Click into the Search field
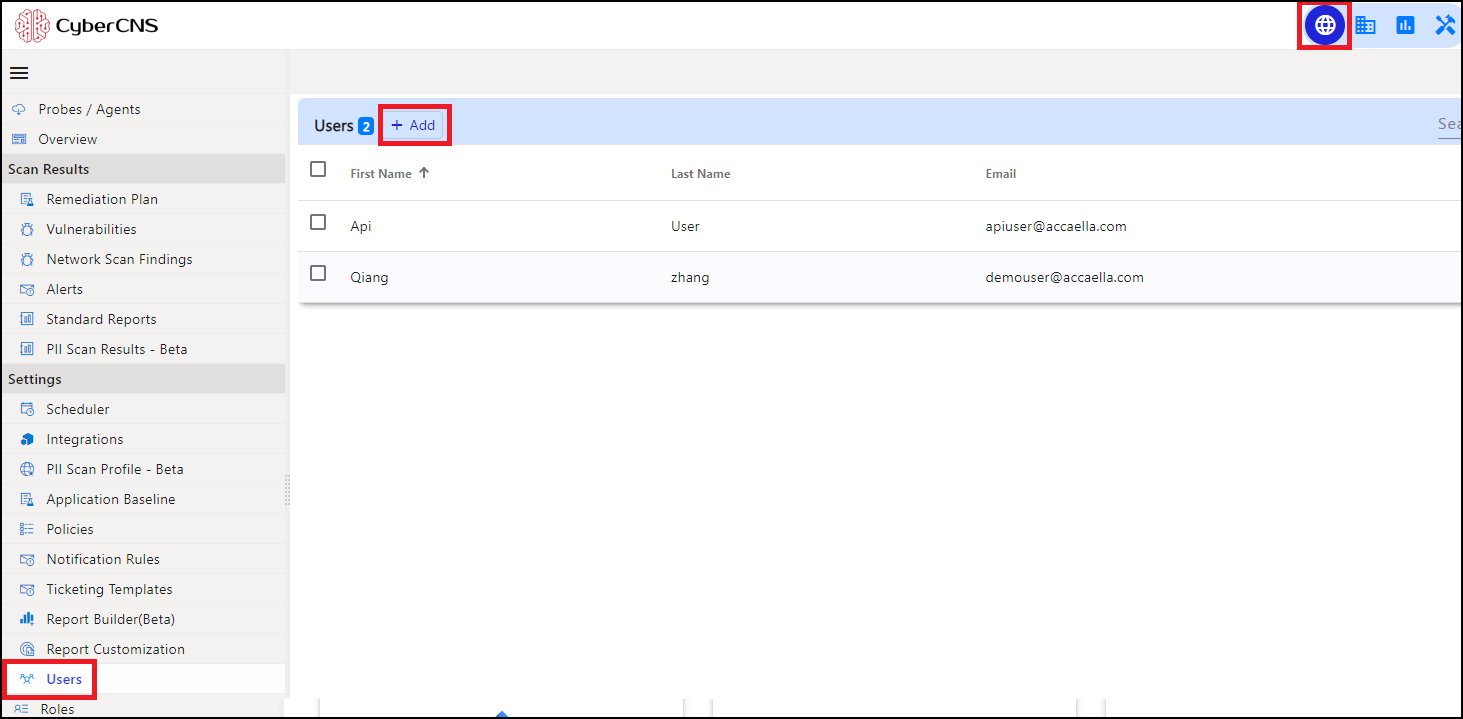 tap(1449, 124)
